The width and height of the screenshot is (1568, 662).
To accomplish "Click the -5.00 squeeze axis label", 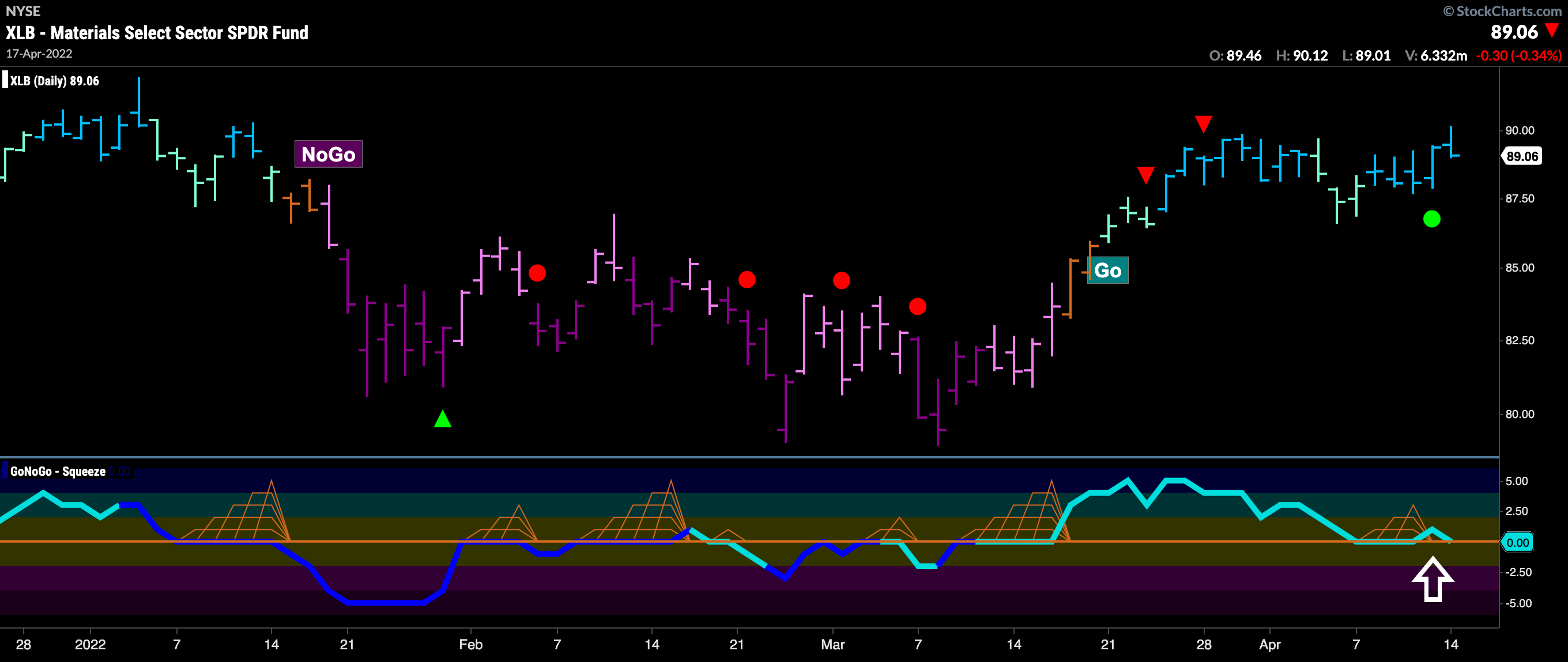I will pyautogui.click(x=1517, y=603).
